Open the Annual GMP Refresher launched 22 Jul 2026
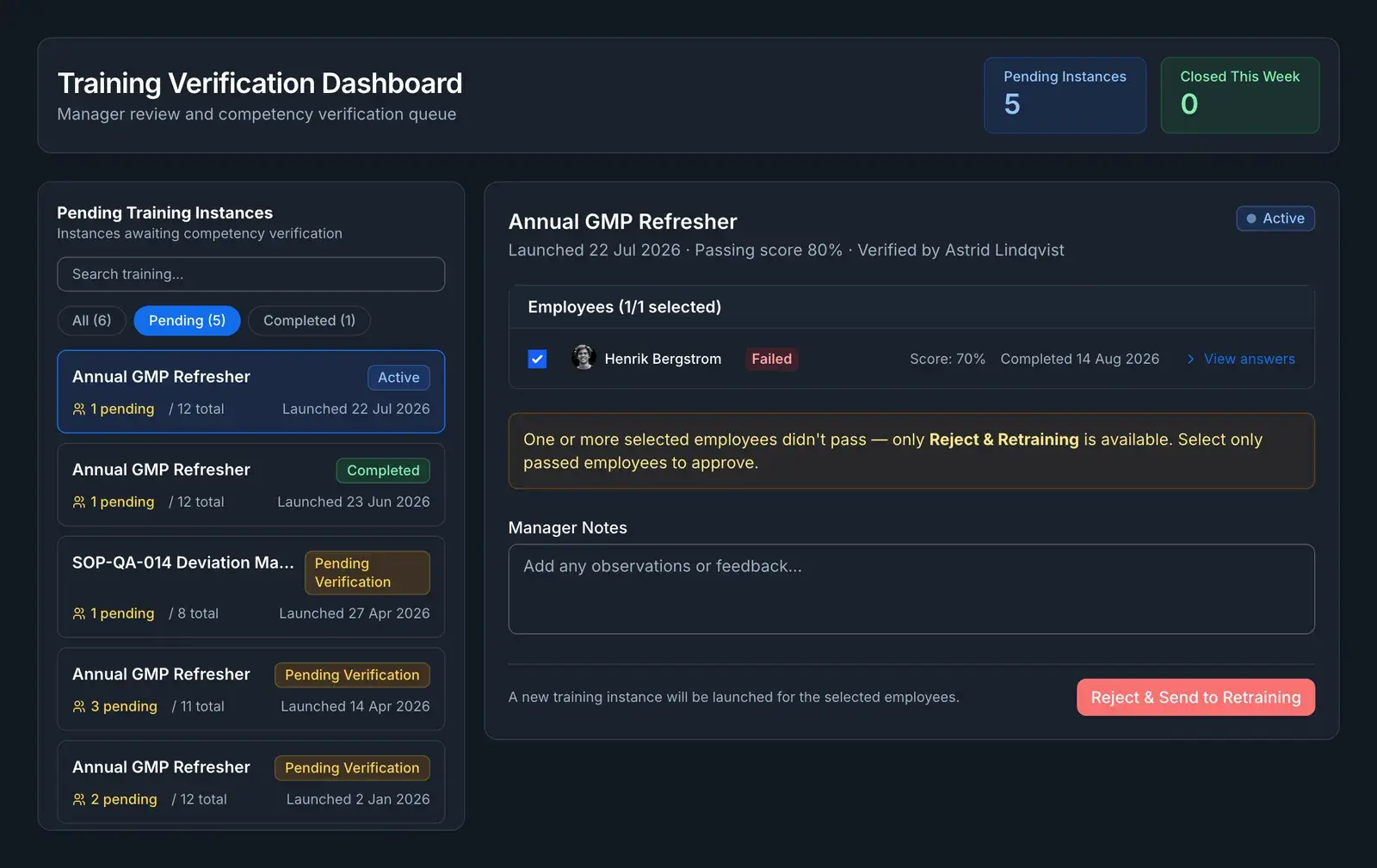 [x=250, y=391]
